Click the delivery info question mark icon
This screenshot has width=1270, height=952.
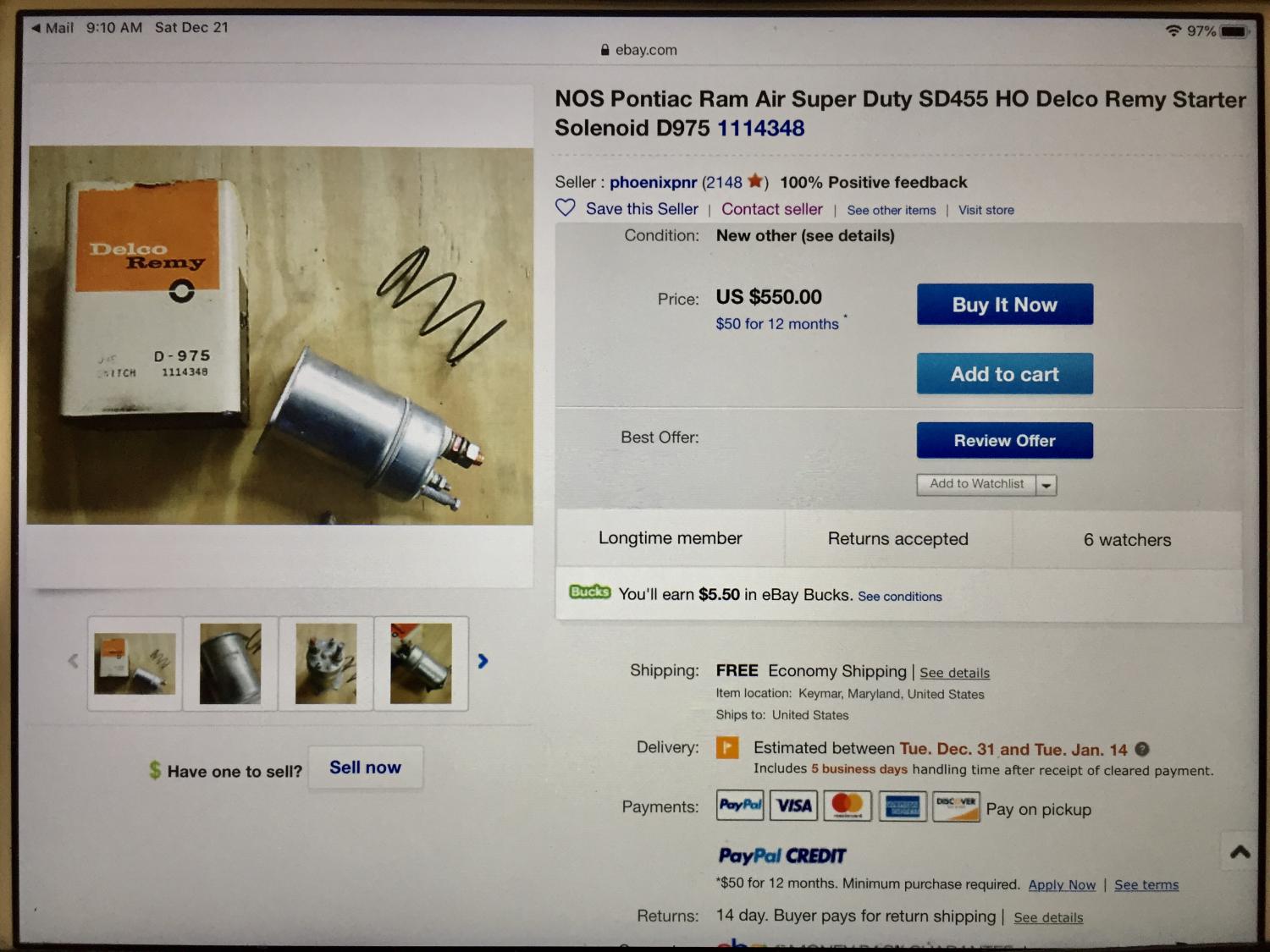click(x=1142, y=749)
